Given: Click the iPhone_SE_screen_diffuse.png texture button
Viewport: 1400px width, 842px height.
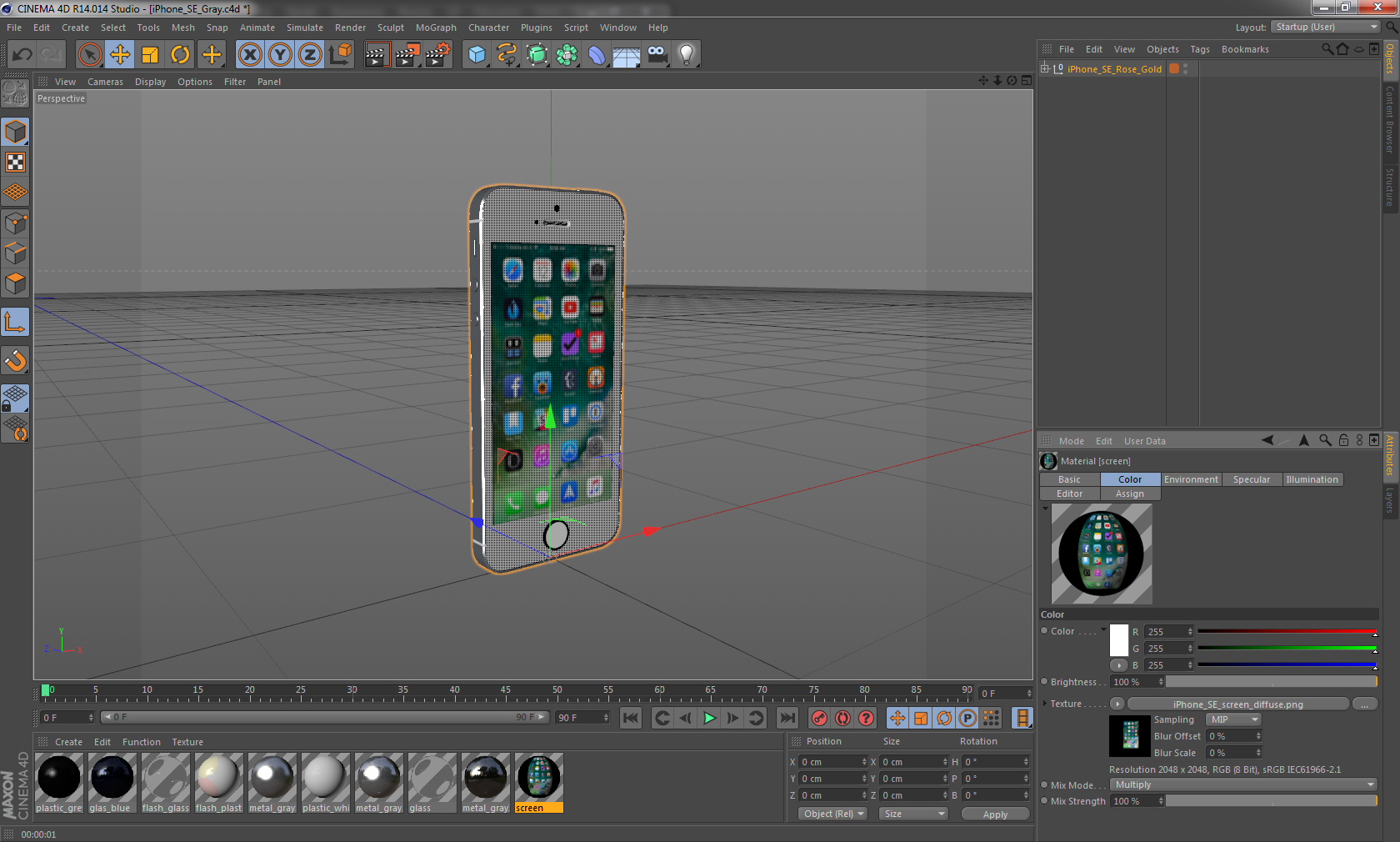Looking at the screenshot, I should pyautogui.click(x=1237, y=704).
